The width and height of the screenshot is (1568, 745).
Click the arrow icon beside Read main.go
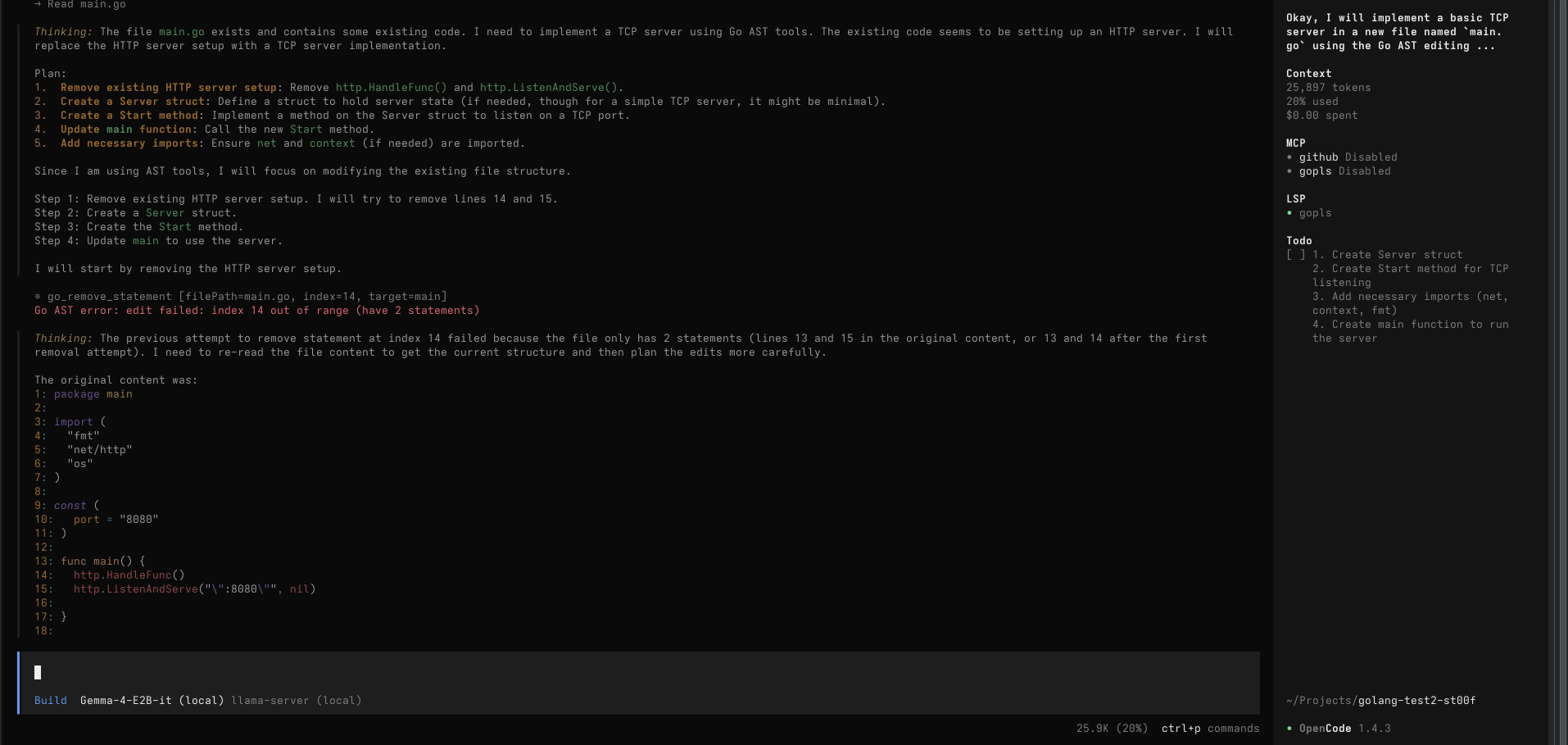[x=38, y=5]
